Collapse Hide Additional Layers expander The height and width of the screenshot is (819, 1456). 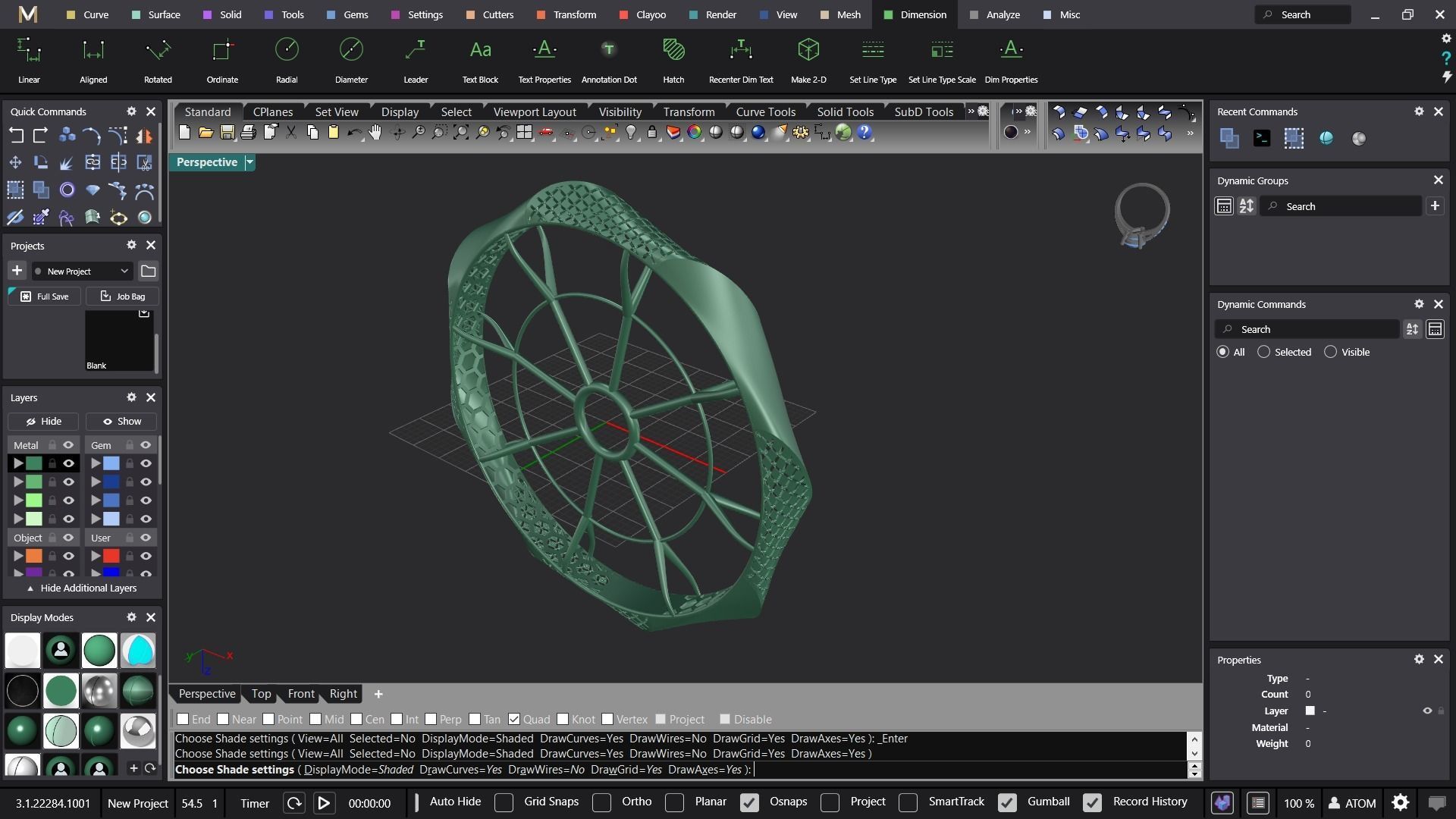(x=82, y=588)
